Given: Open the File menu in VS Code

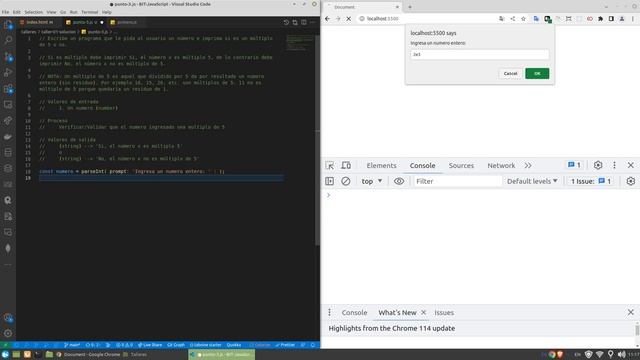Looking at the screenshot, I should [x=5, y=12].
